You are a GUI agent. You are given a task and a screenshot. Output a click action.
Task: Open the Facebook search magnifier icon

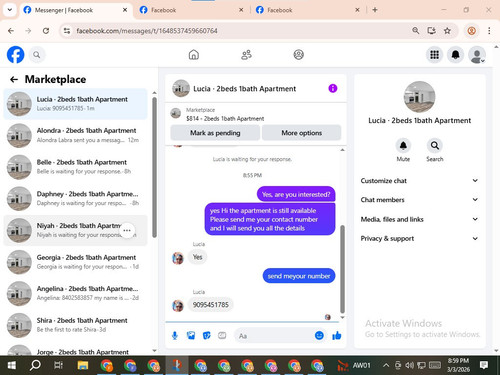(37, 55)
